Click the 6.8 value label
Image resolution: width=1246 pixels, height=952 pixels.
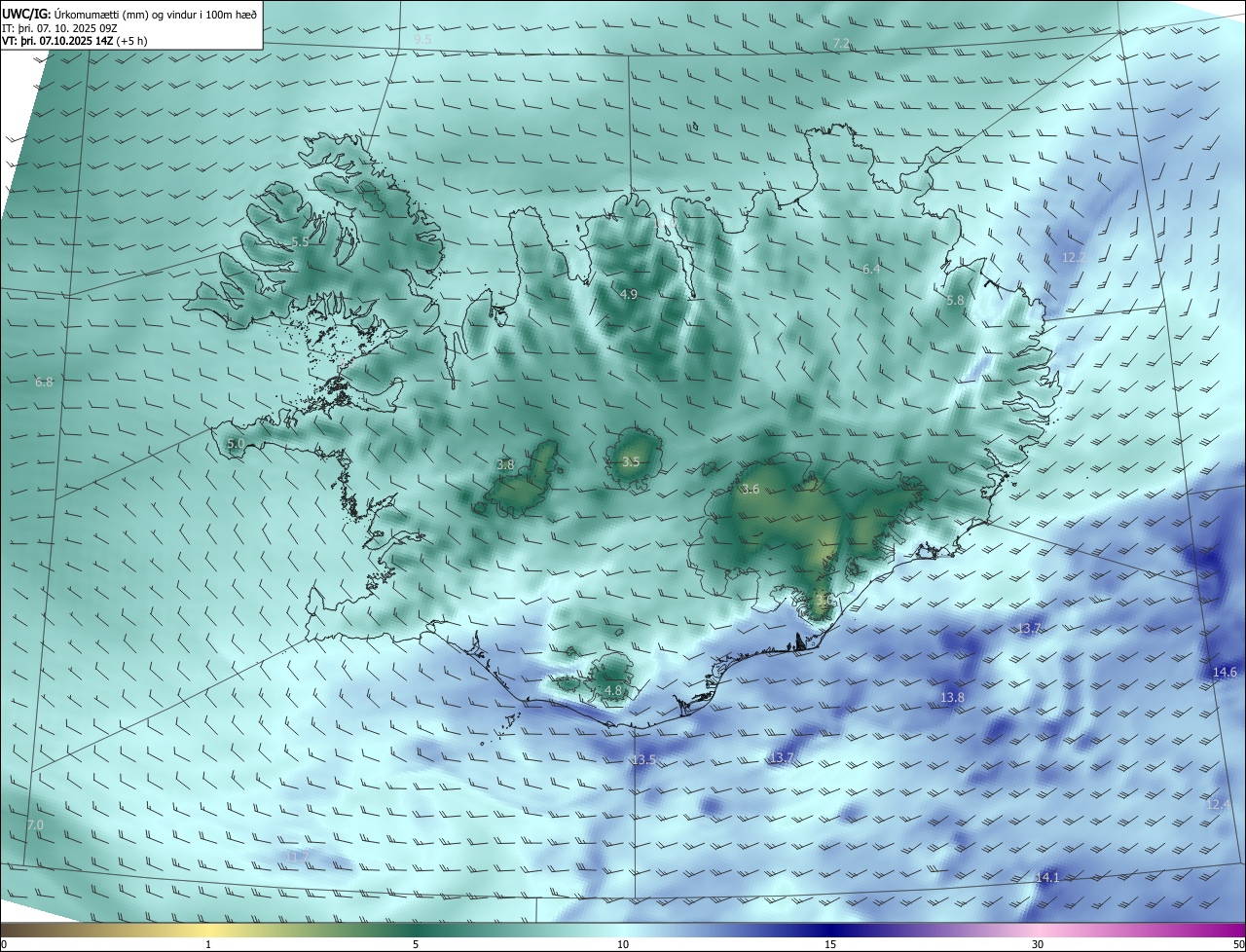tap(44, 383)
